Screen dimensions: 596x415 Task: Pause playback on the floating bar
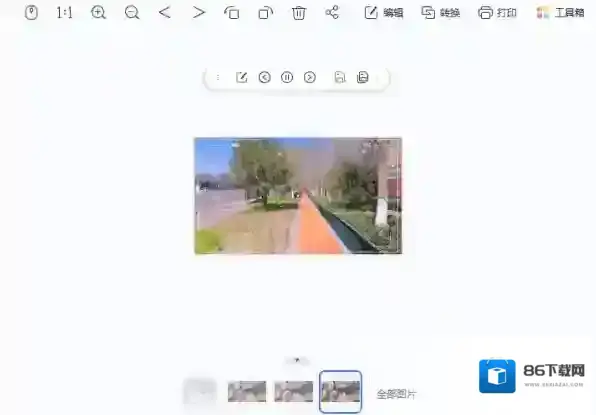tap(287, 78)
